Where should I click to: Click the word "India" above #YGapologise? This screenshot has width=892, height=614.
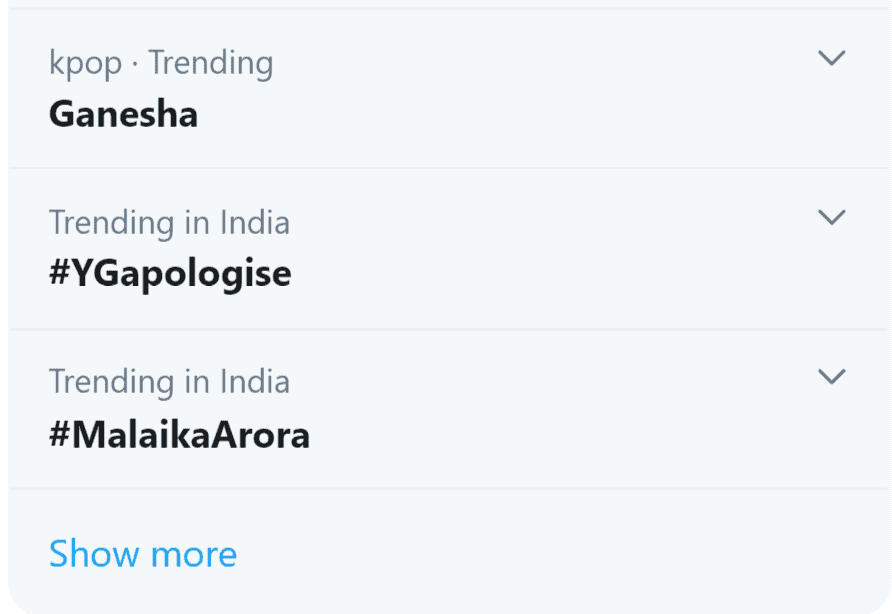coord(254,222)
